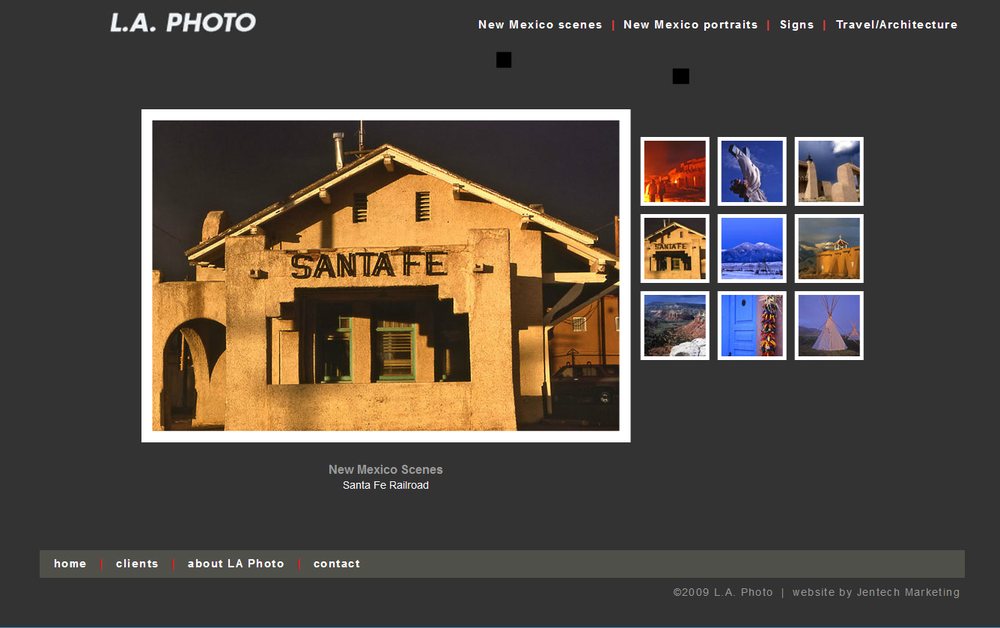
Task: Select the adobe church with clouds thumbnail
Action: coord(829,172)
